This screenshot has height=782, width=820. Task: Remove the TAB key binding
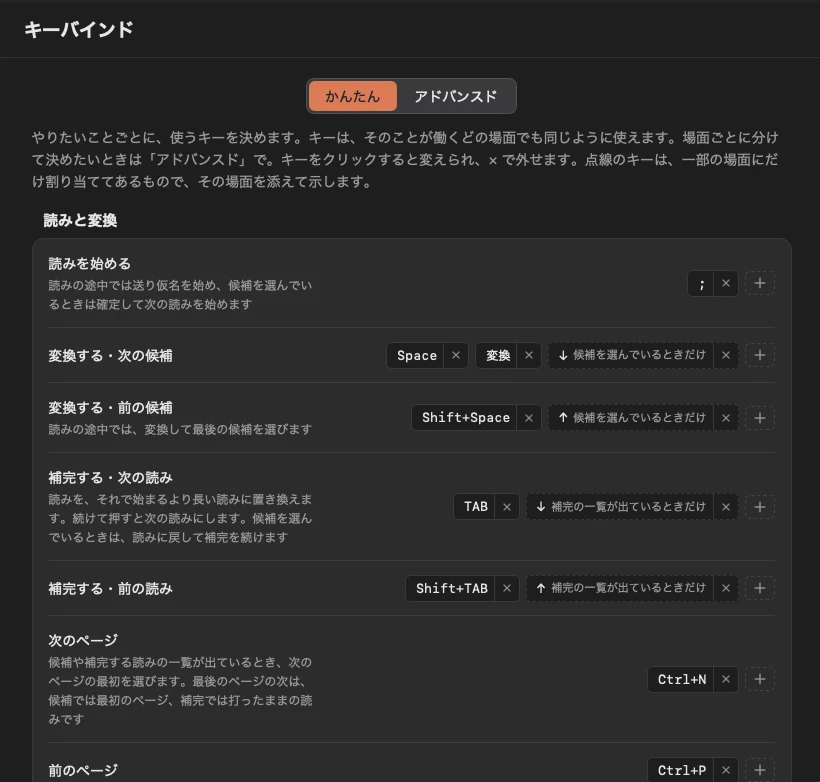click(x=507, y=507)
